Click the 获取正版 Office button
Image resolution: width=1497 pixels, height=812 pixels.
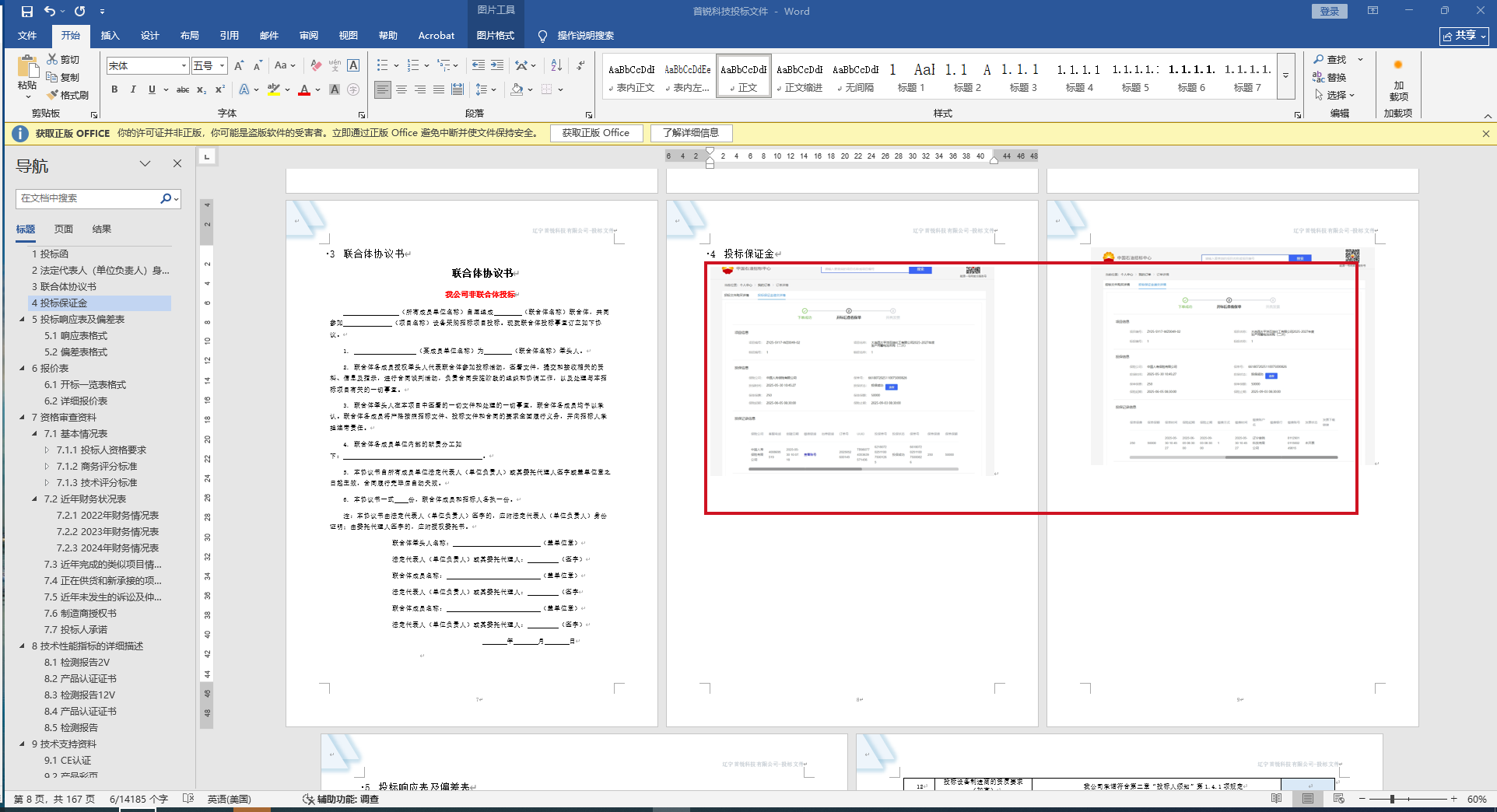(596, 133)
